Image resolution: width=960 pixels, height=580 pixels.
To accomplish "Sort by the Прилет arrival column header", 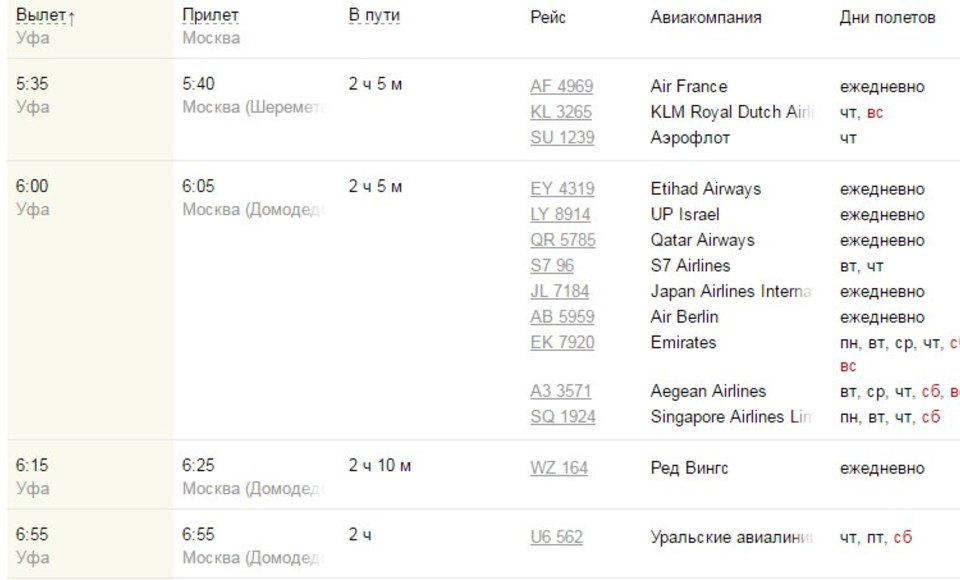I will (210, 15).
